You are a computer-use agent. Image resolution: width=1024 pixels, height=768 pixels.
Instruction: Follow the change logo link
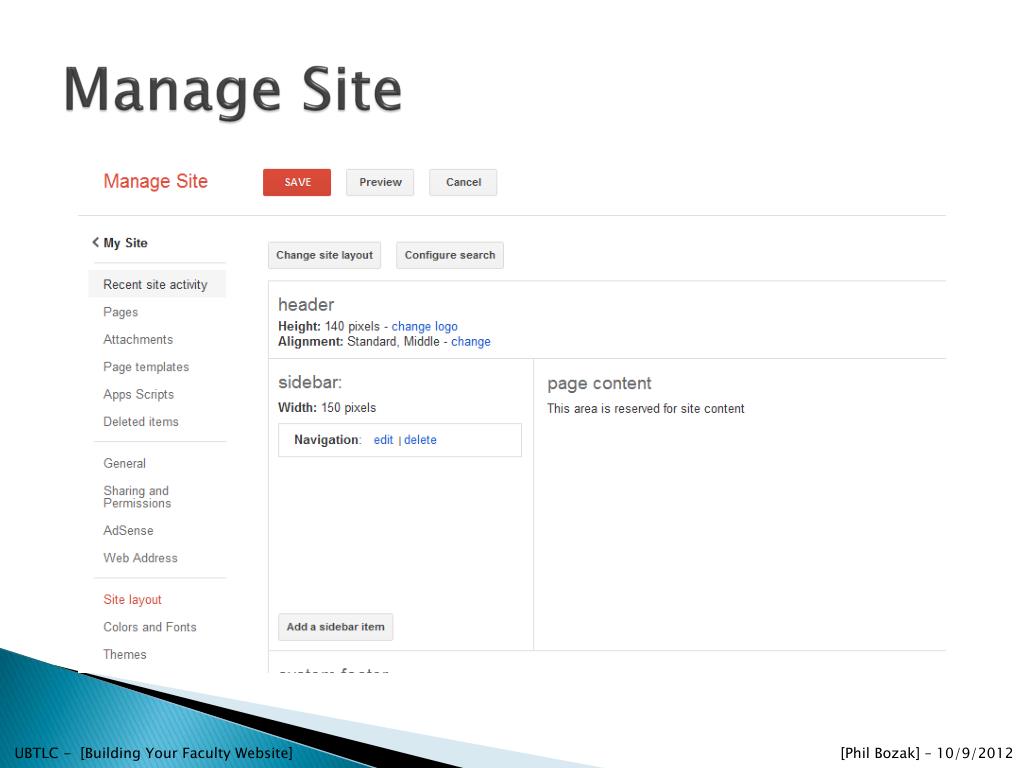click(x=424, y=327)
